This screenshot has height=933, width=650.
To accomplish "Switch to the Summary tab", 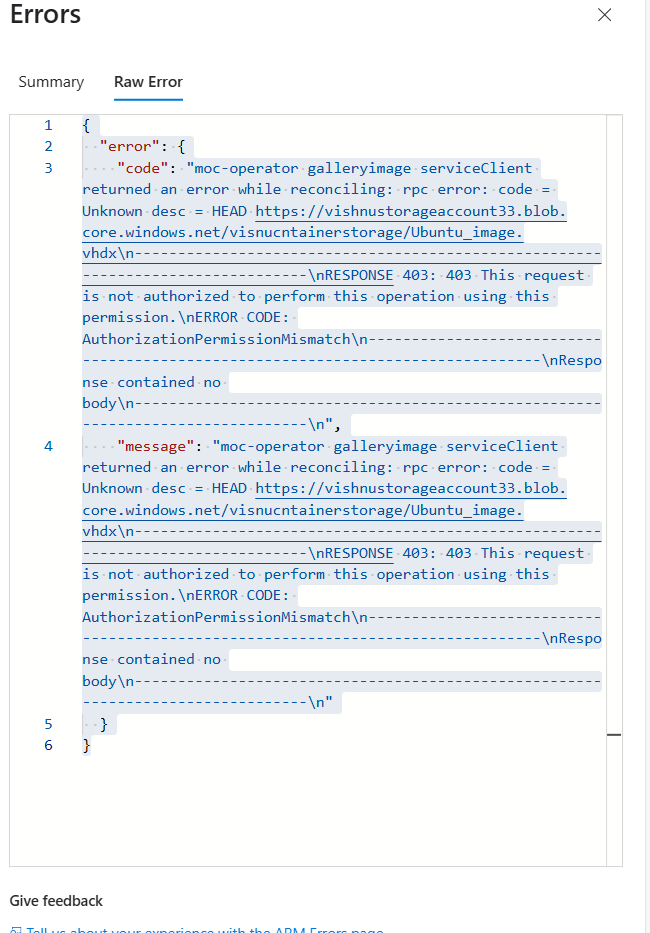I will coord(51,82).
